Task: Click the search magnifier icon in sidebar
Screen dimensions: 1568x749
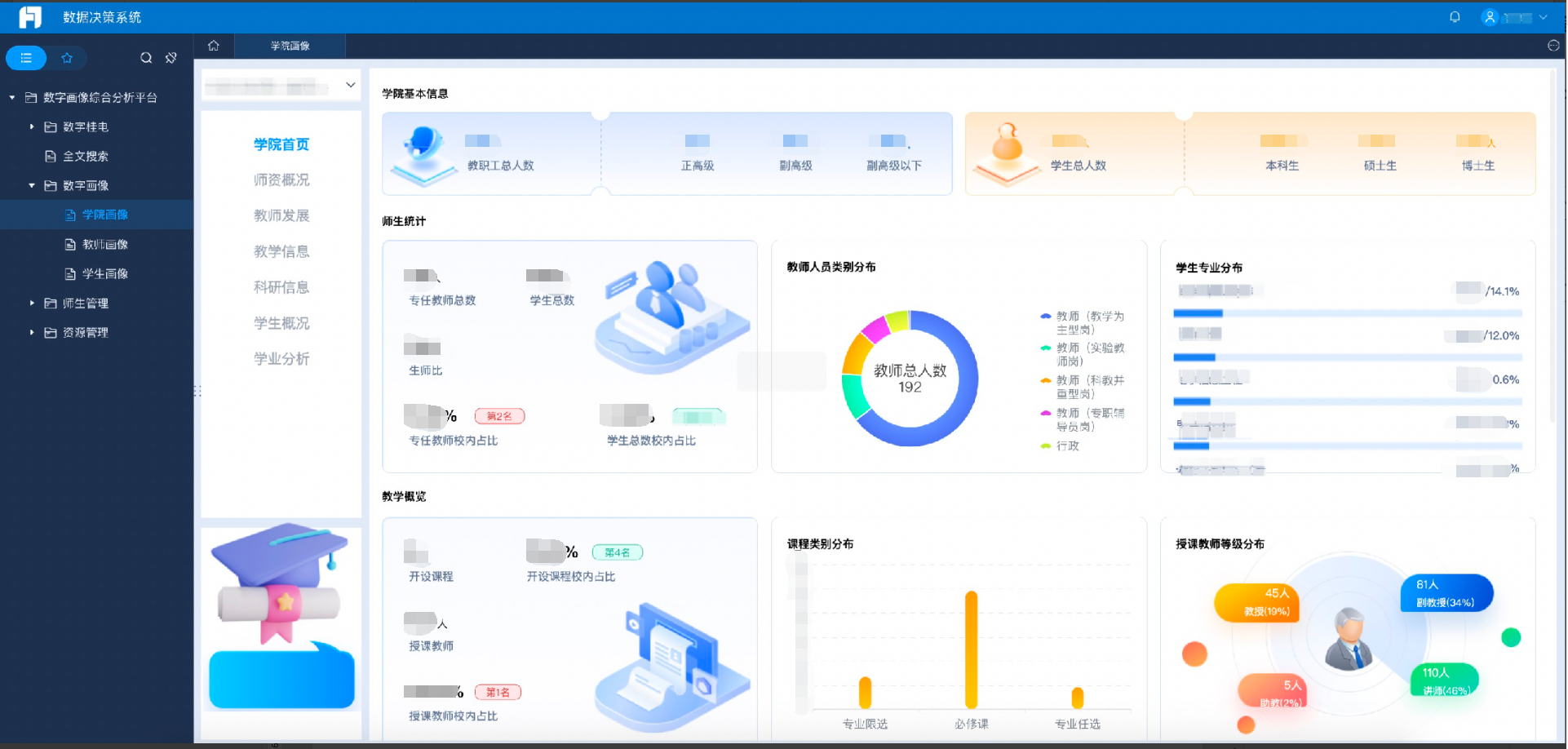Action: [x=146, y=58]
